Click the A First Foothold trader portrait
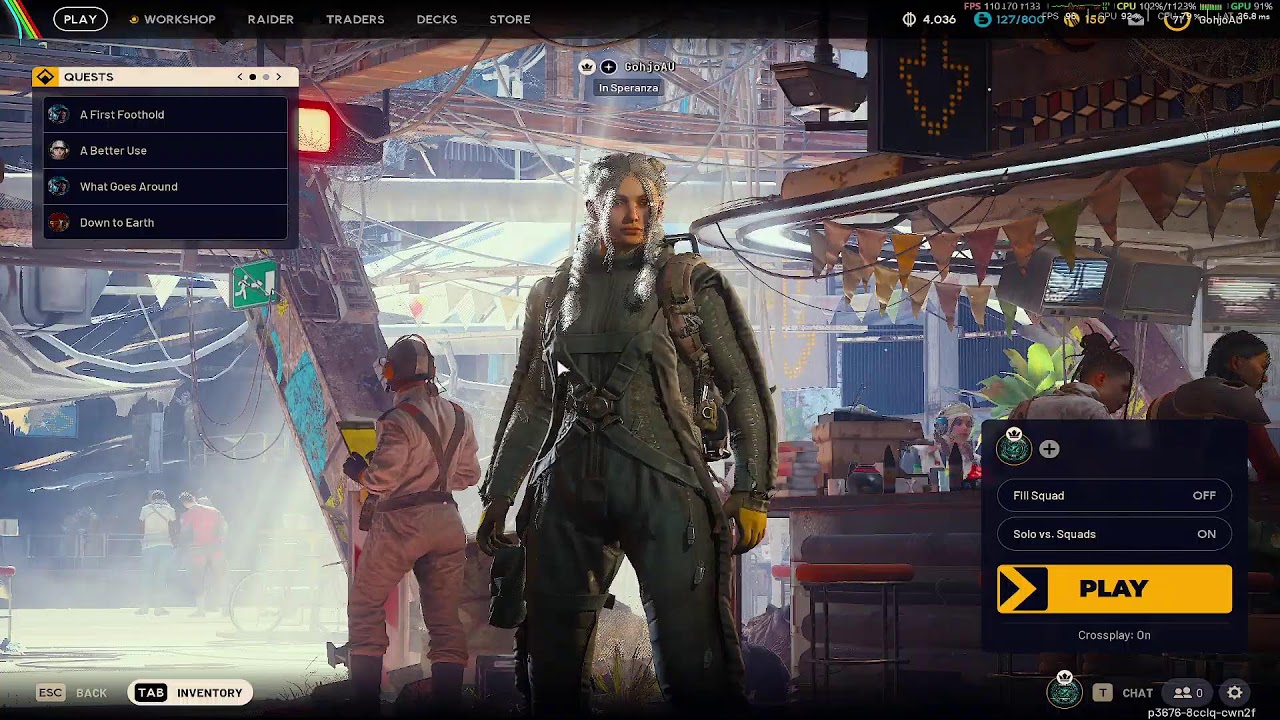Screen dimensions: 1280x720 pos(59,114)
